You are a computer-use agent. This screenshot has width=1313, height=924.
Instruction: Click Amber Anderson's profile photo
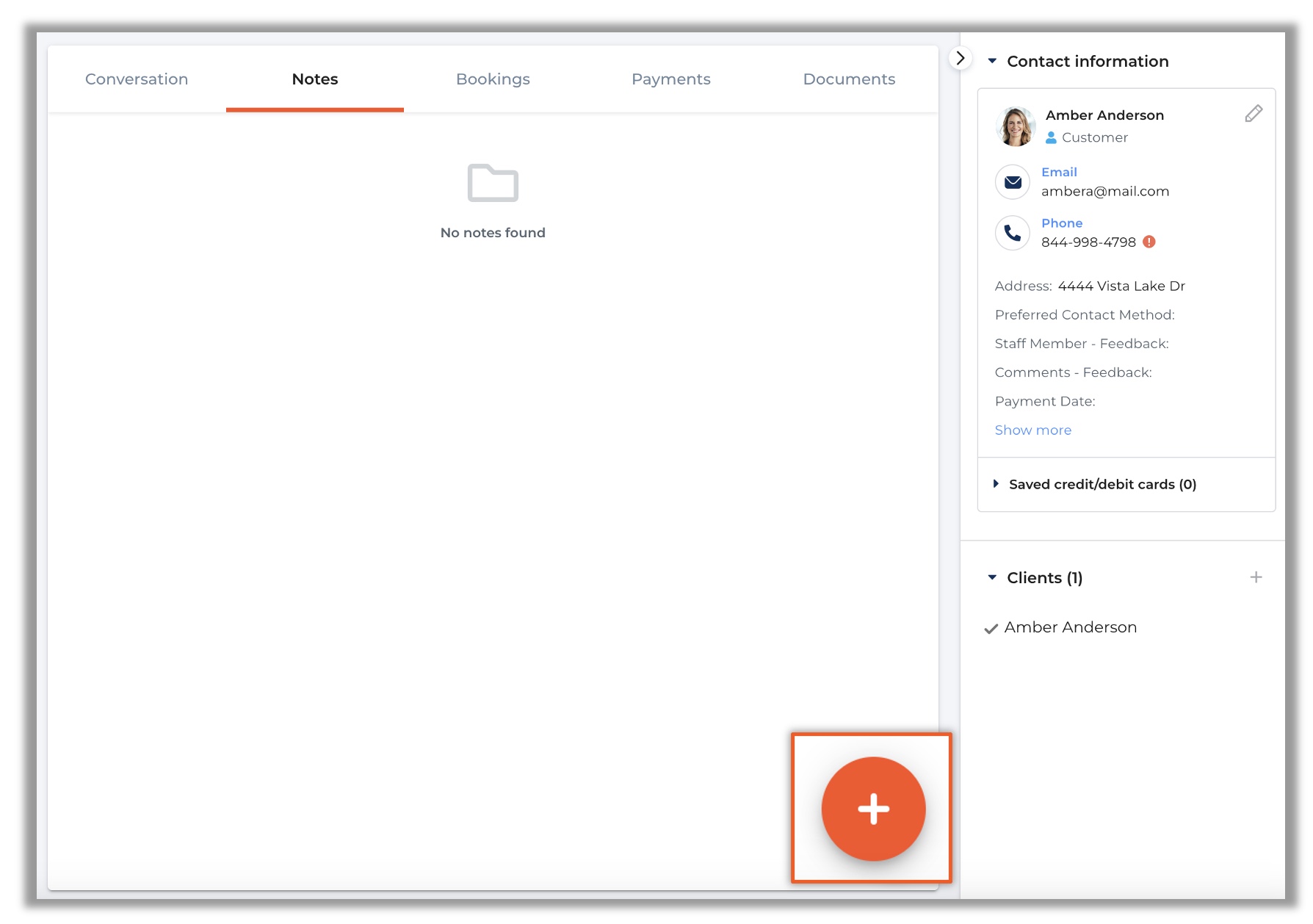tap(1015, 126)
